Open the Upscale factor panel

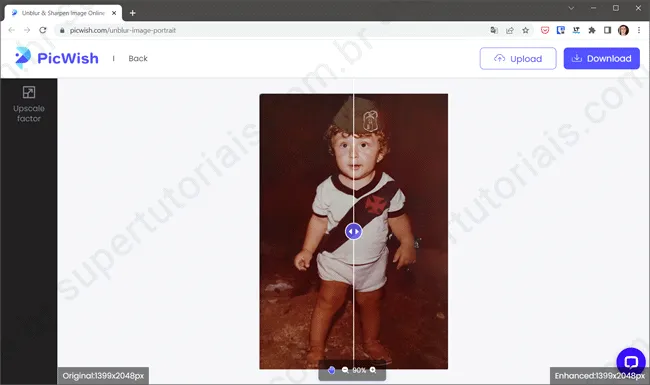(x=29, y=104)
